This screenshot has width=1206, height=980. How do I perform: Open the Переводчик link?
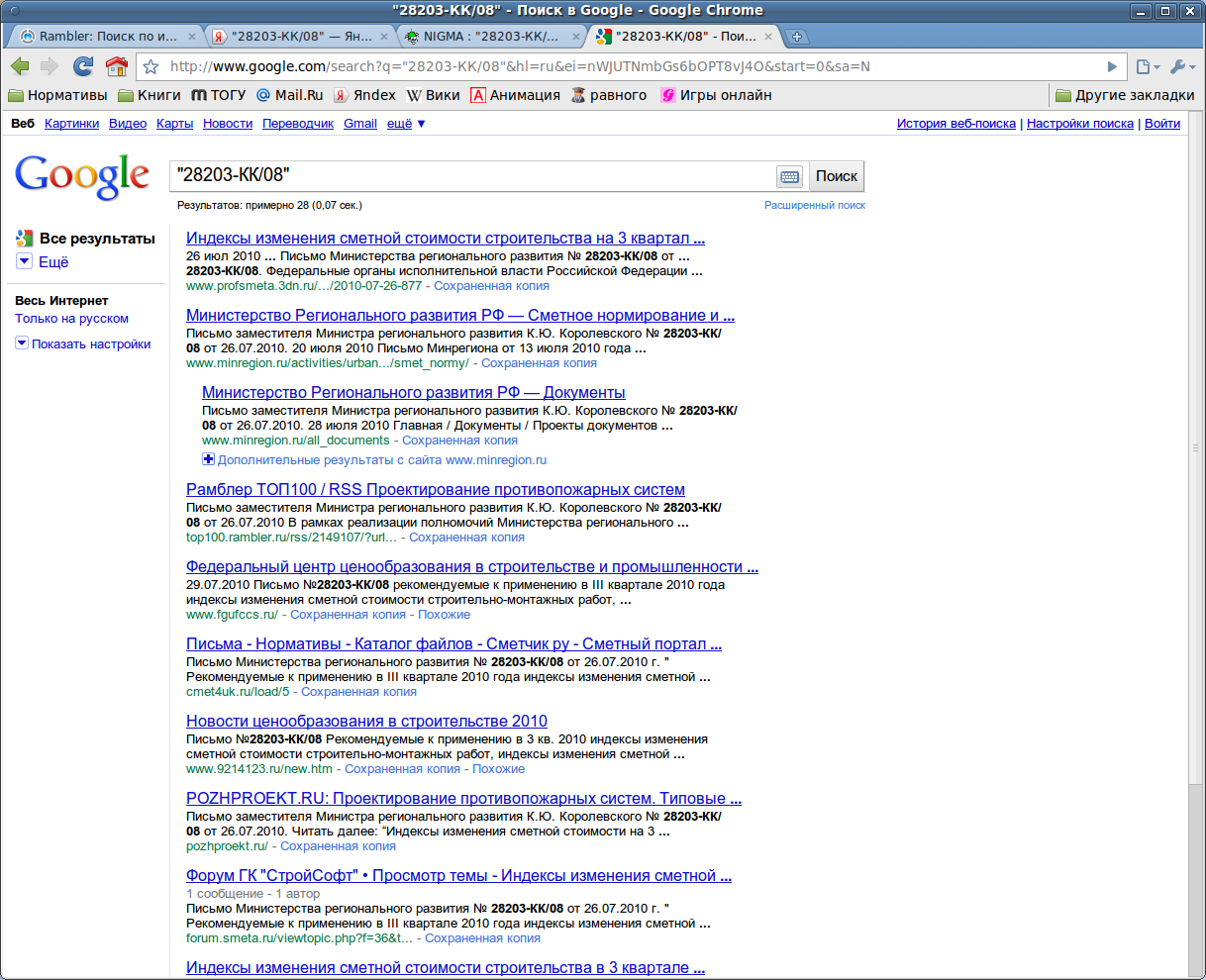click(x=298, y=124)
